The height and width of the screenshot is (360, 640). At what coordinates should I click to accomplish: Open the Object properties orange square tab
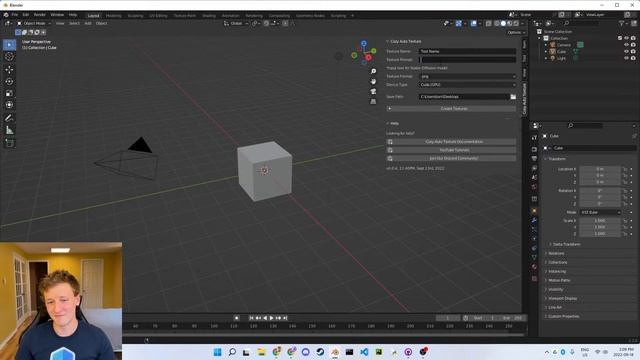tap(534, 211)
